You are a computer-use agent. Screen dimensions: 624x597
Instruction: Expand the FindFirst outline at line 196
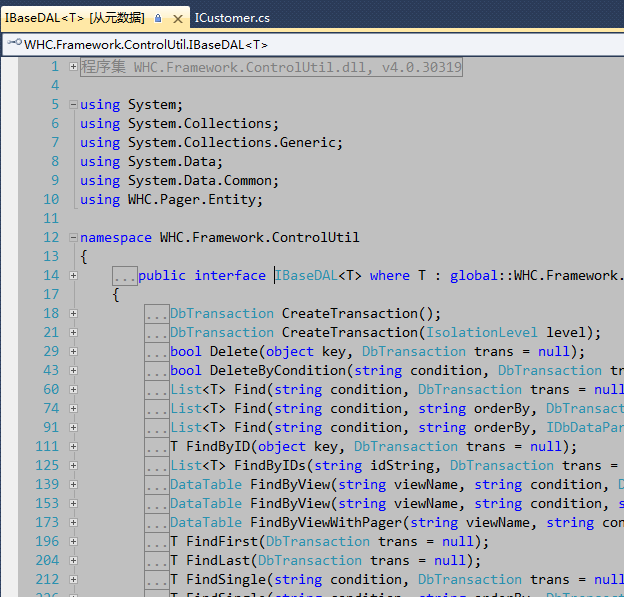(73, 541)
